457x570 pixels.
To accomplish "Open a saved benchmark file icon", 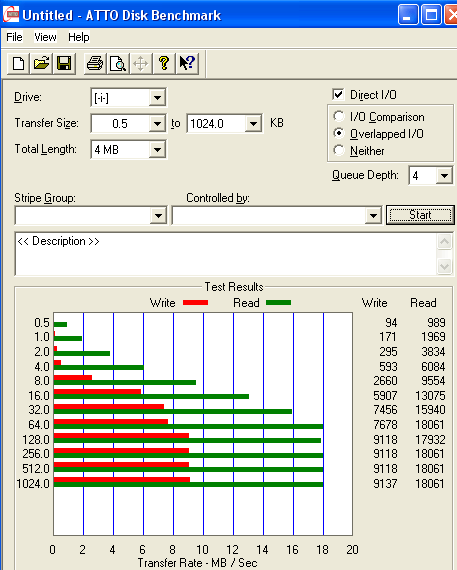I will click(41, 64).
